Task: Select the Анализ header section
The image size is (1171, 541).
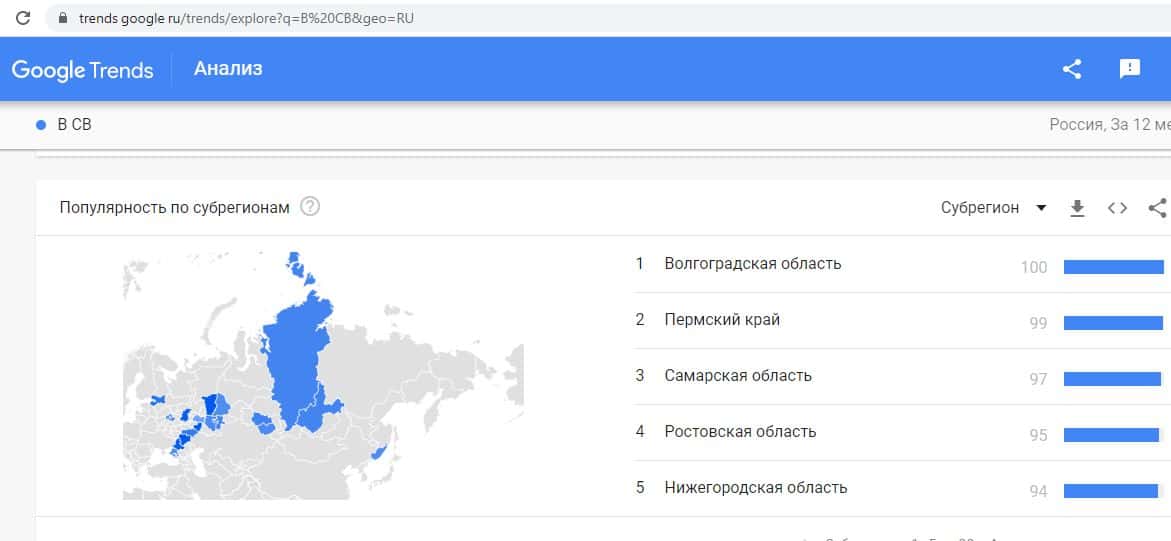Action: (228, 69)
